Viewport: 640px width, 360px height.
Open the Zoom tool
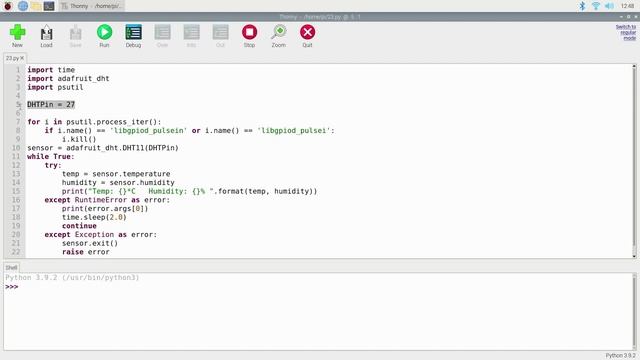point(279,36)
